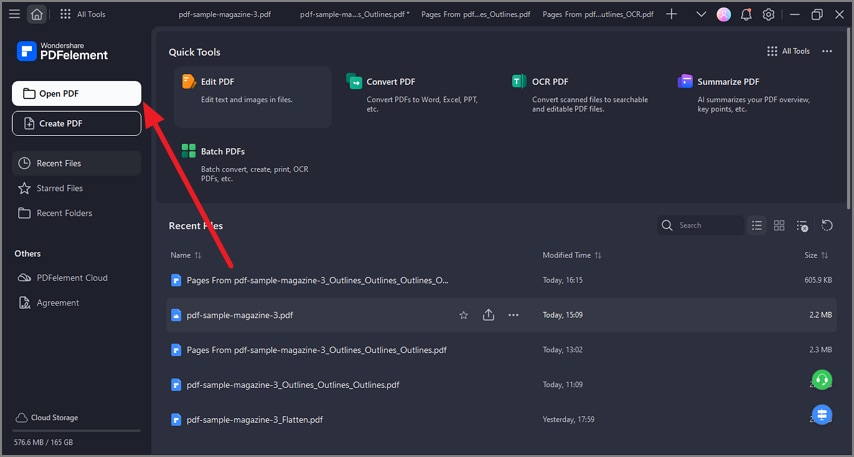Click the share icon on pdf-sample-magazine-3.pdf row
This screenshot has width=854, height=457.
click(488, 315)
